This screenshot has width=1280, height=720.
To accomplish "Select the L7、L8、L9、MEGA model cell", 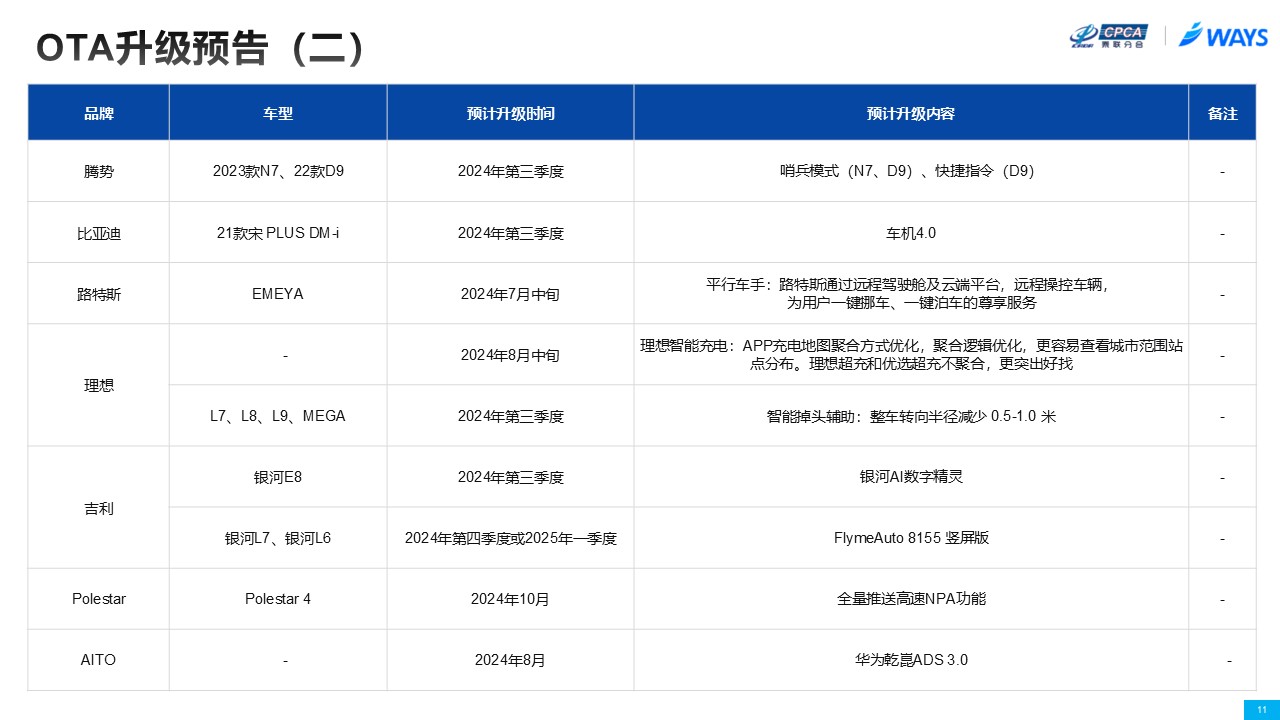I will pos(278,416).
